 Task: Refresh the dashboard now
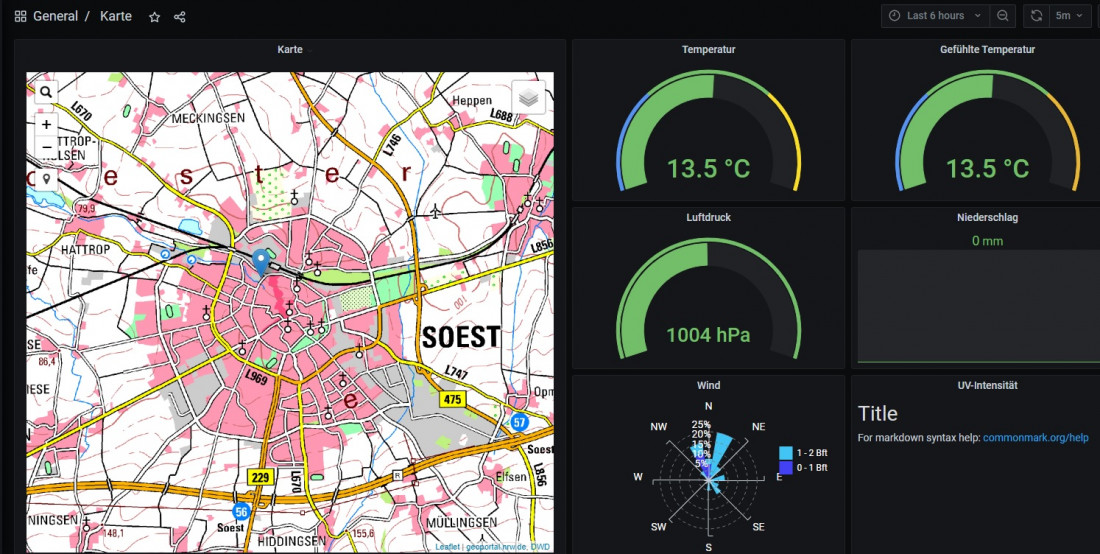(1036, 16)
